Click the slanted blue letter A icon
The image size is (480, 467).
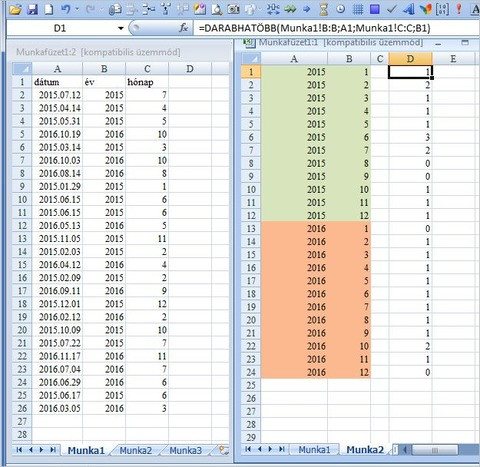(408, 9)
